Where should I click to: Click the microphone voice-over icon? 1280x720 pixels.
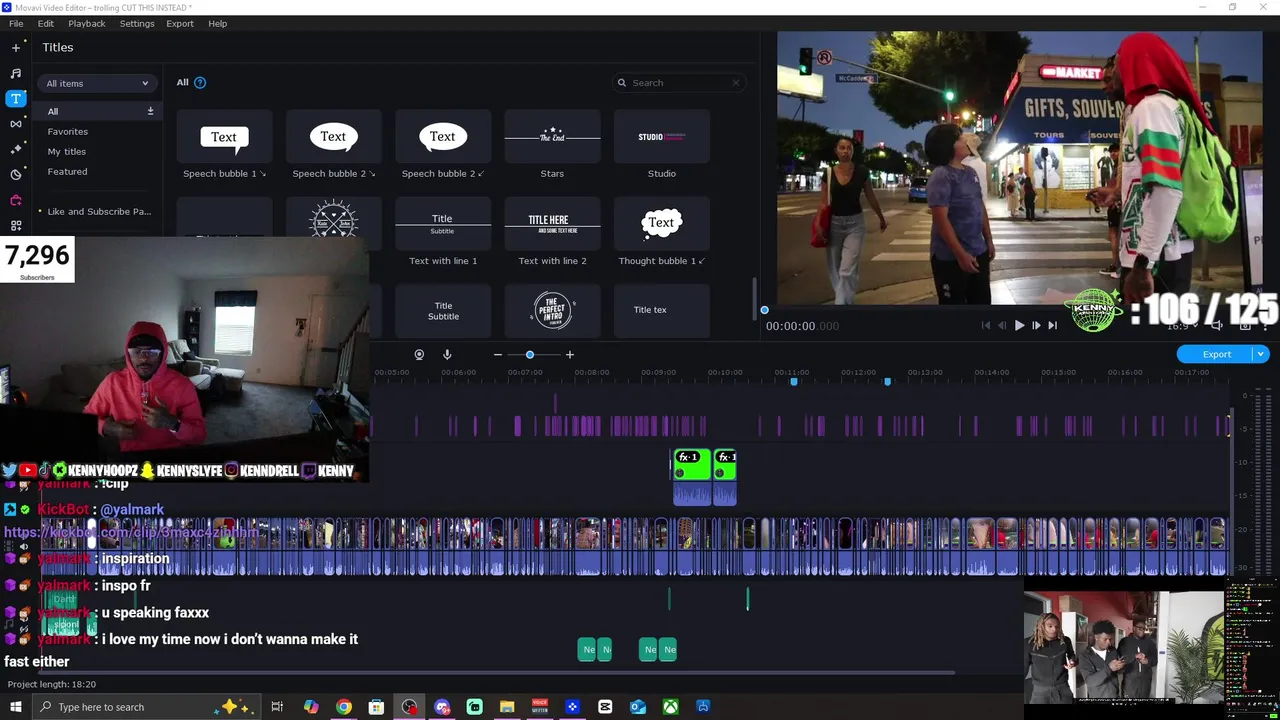pos(447,354)
